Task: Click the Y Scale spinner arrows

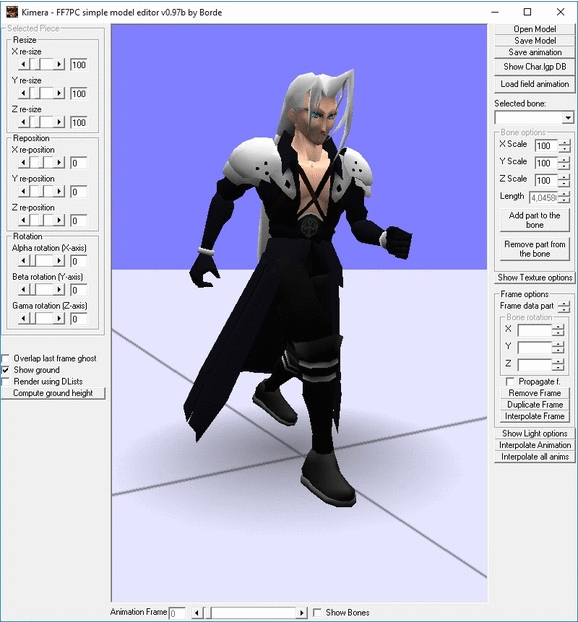Action: coord(564,163)
